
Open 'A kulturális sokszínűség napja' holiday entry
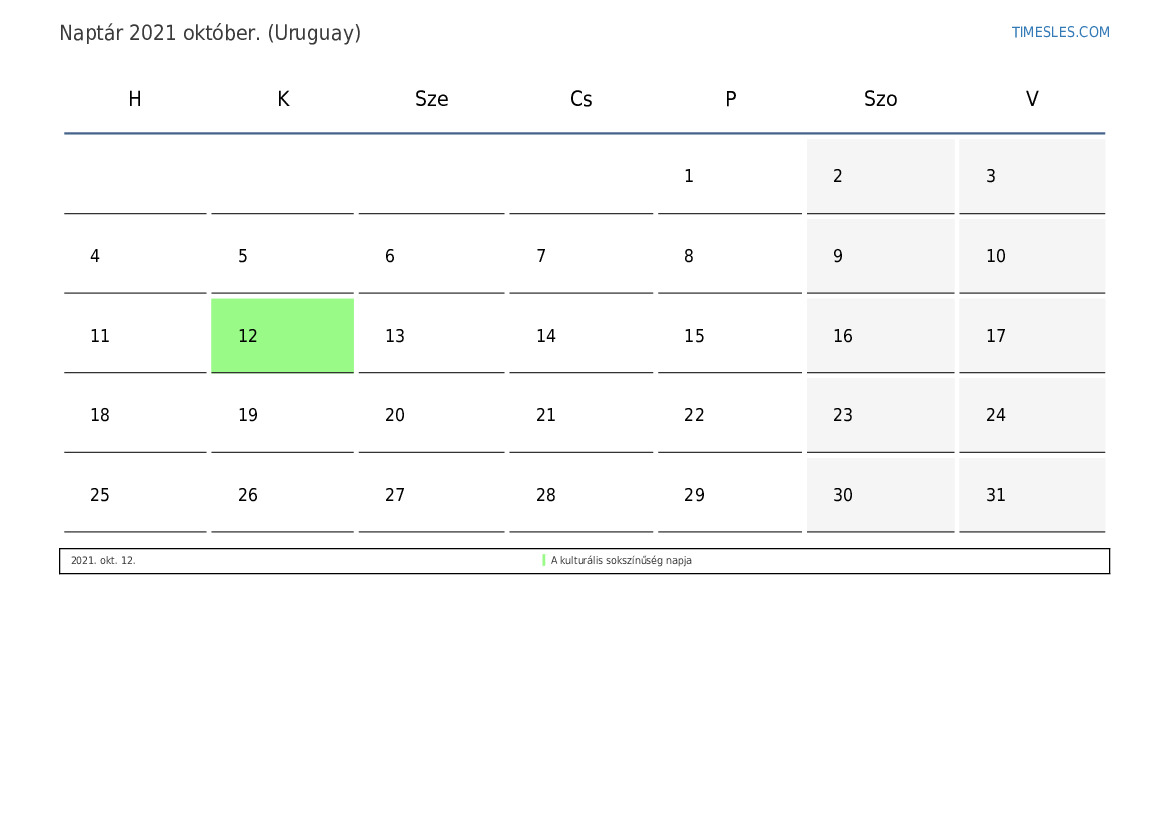[x=621, y=560]
